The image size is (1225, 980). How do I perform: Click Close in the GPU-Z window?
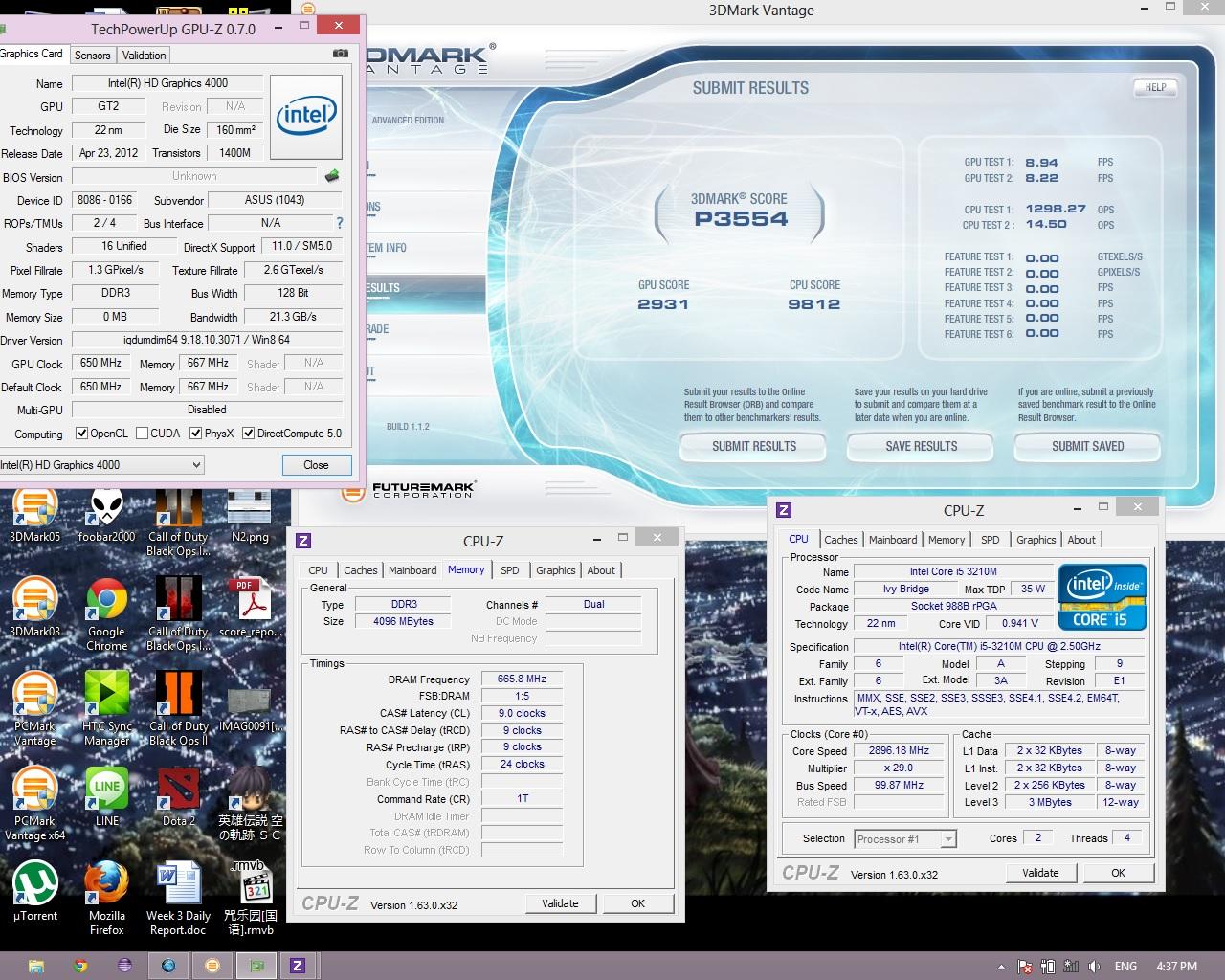click(x=316, y=465)
